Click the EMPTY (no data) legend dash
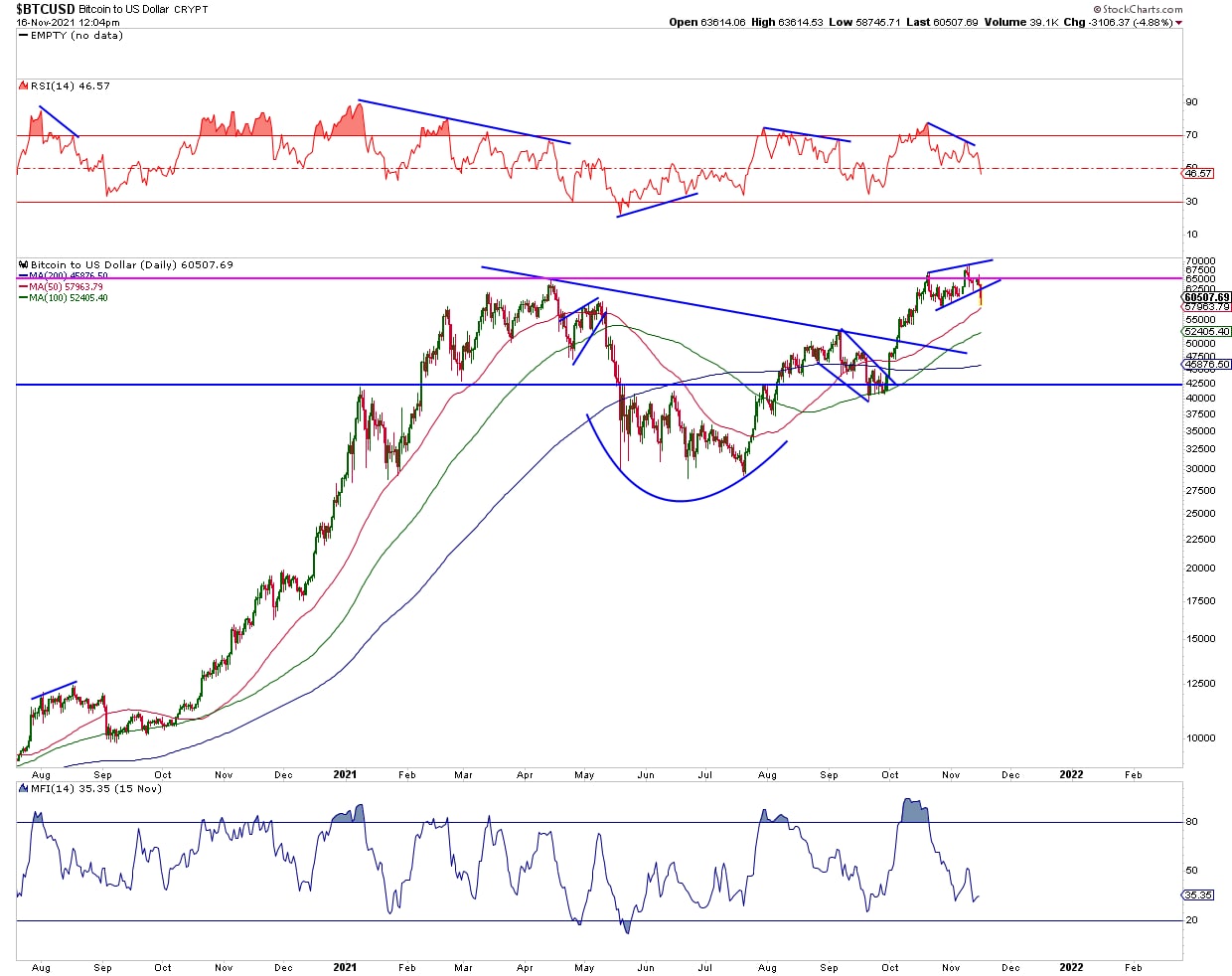 [23, 36]
